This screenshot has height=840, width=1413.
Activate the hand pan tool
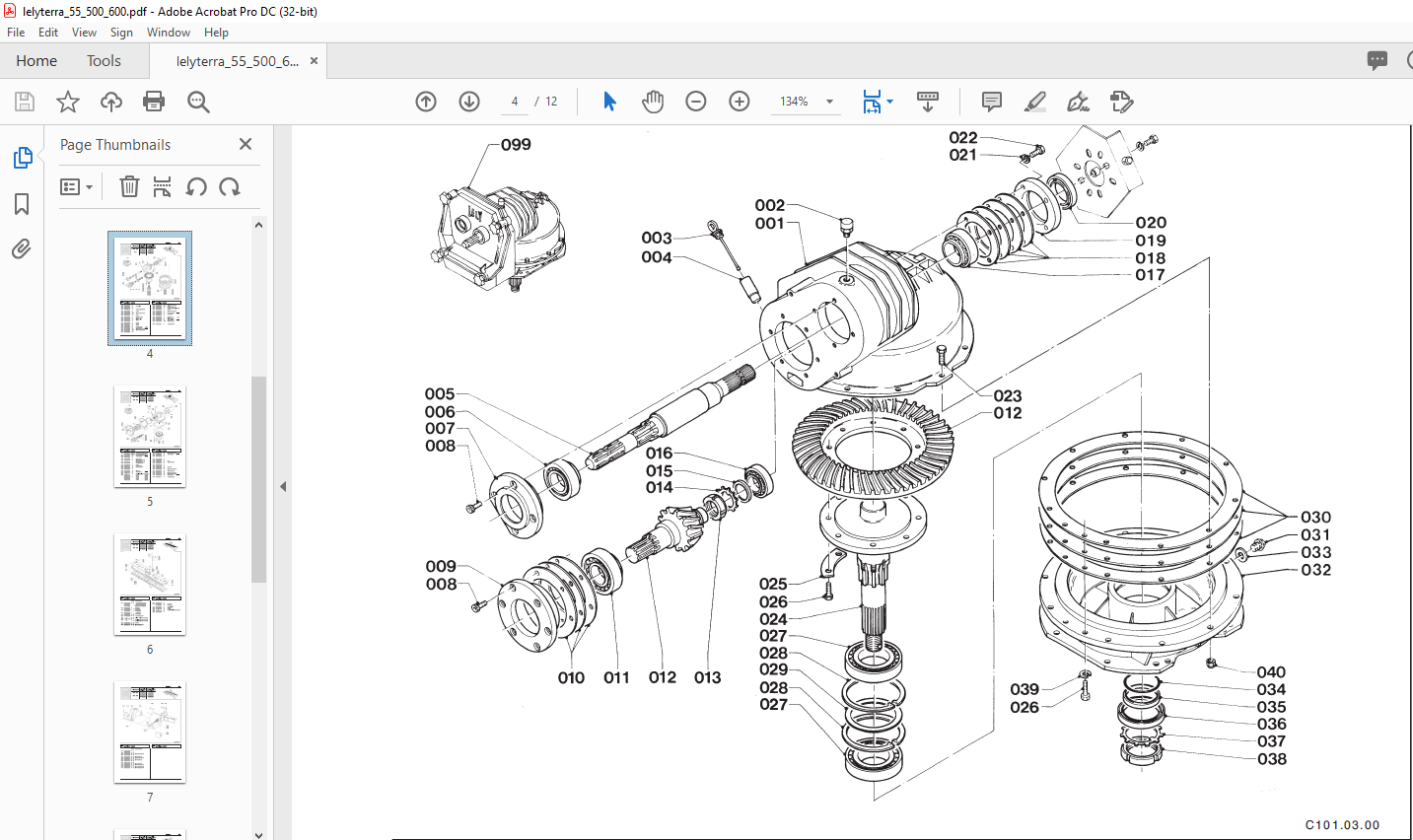(x=653, y=102)
